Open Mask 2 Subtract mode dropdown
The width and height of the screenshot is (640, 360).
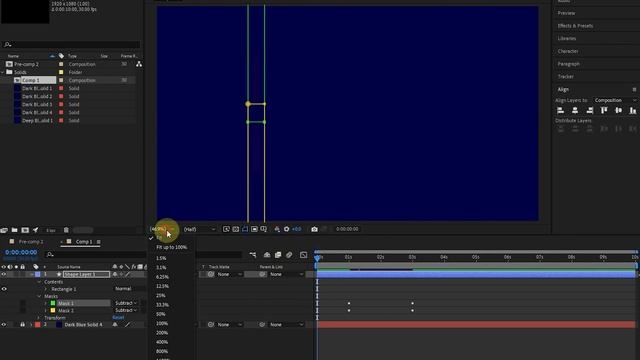coord(126,311)
